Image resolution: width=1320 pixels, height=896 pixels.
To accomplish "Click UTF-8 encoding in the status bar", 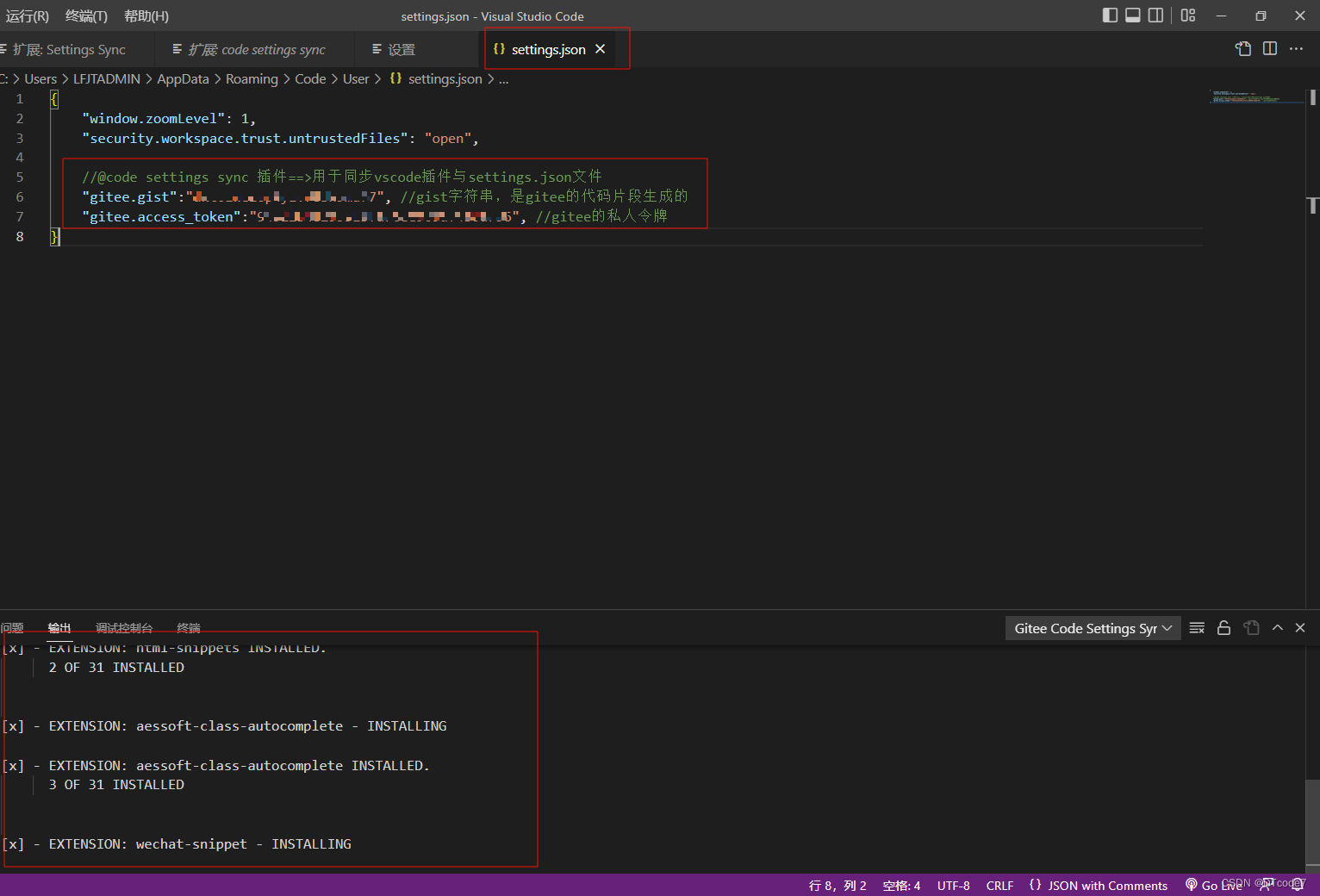I will (953, 885).
